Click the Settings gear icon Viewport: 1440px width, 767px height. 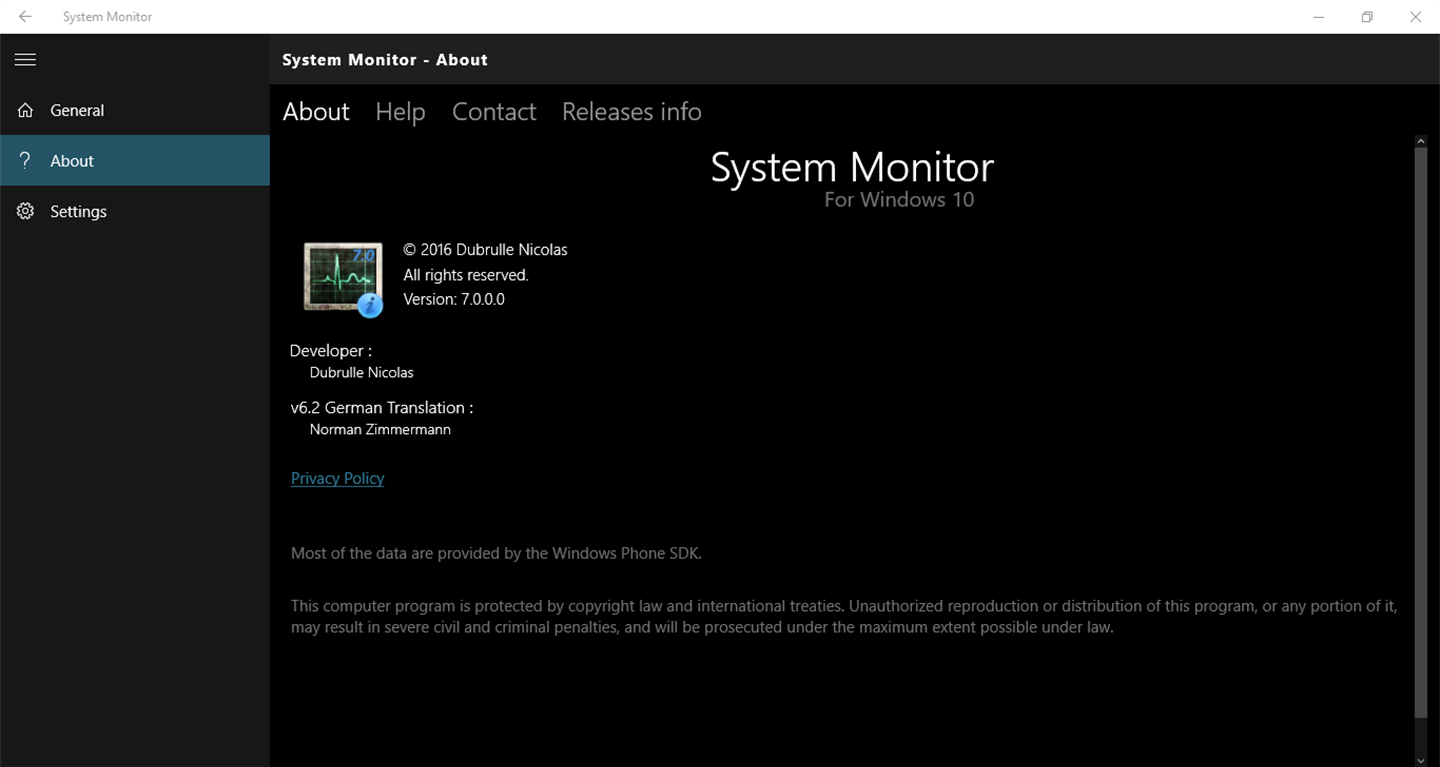[x=25, y=211]
